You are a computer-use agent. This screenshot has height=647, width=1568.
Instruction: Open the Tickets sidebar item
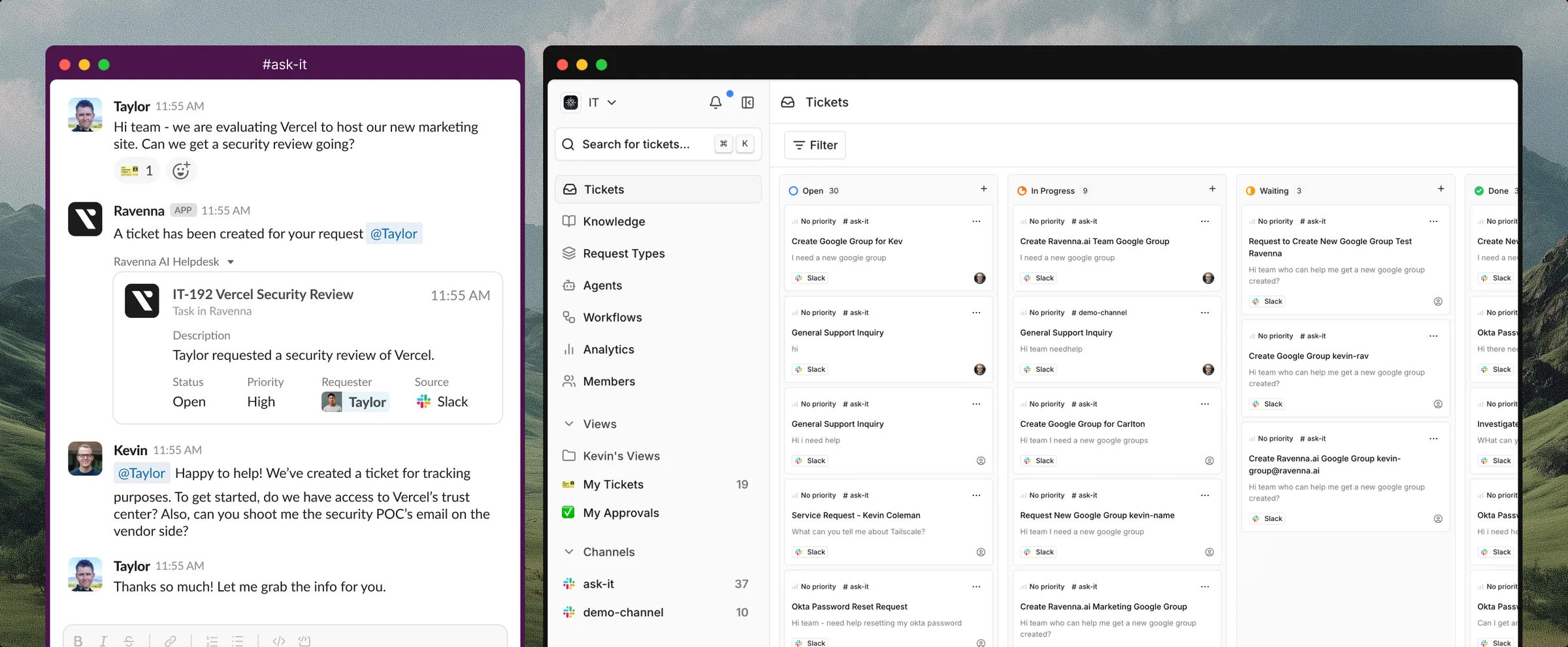coord(659,189)
